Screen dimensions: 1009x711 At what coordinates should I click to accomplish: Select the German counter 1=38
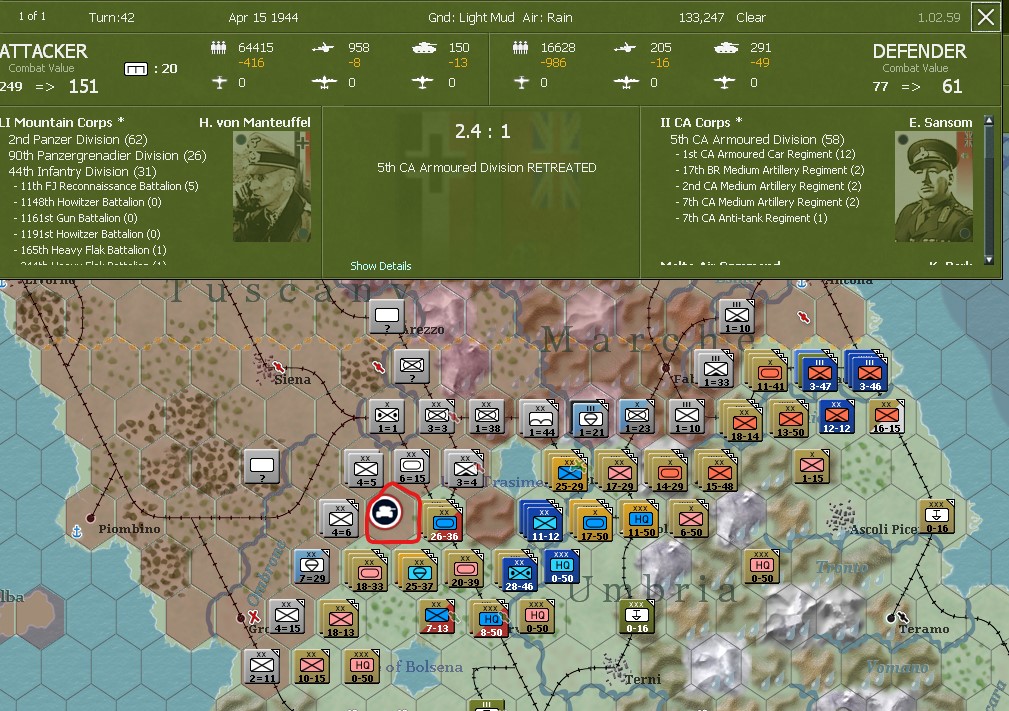(487, 416)
